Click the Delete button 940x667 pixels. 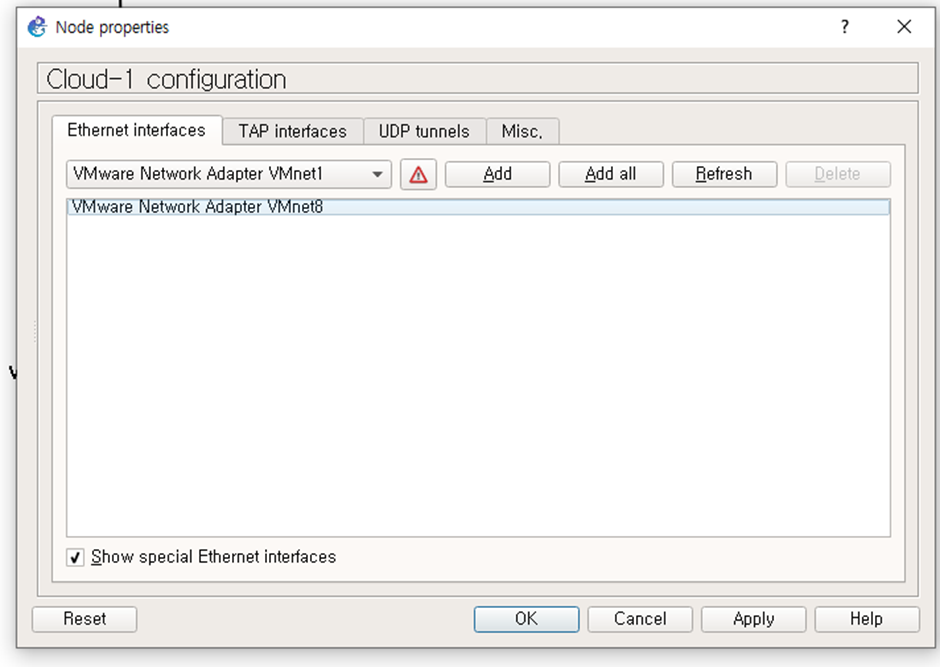click(x=837, y=174)
